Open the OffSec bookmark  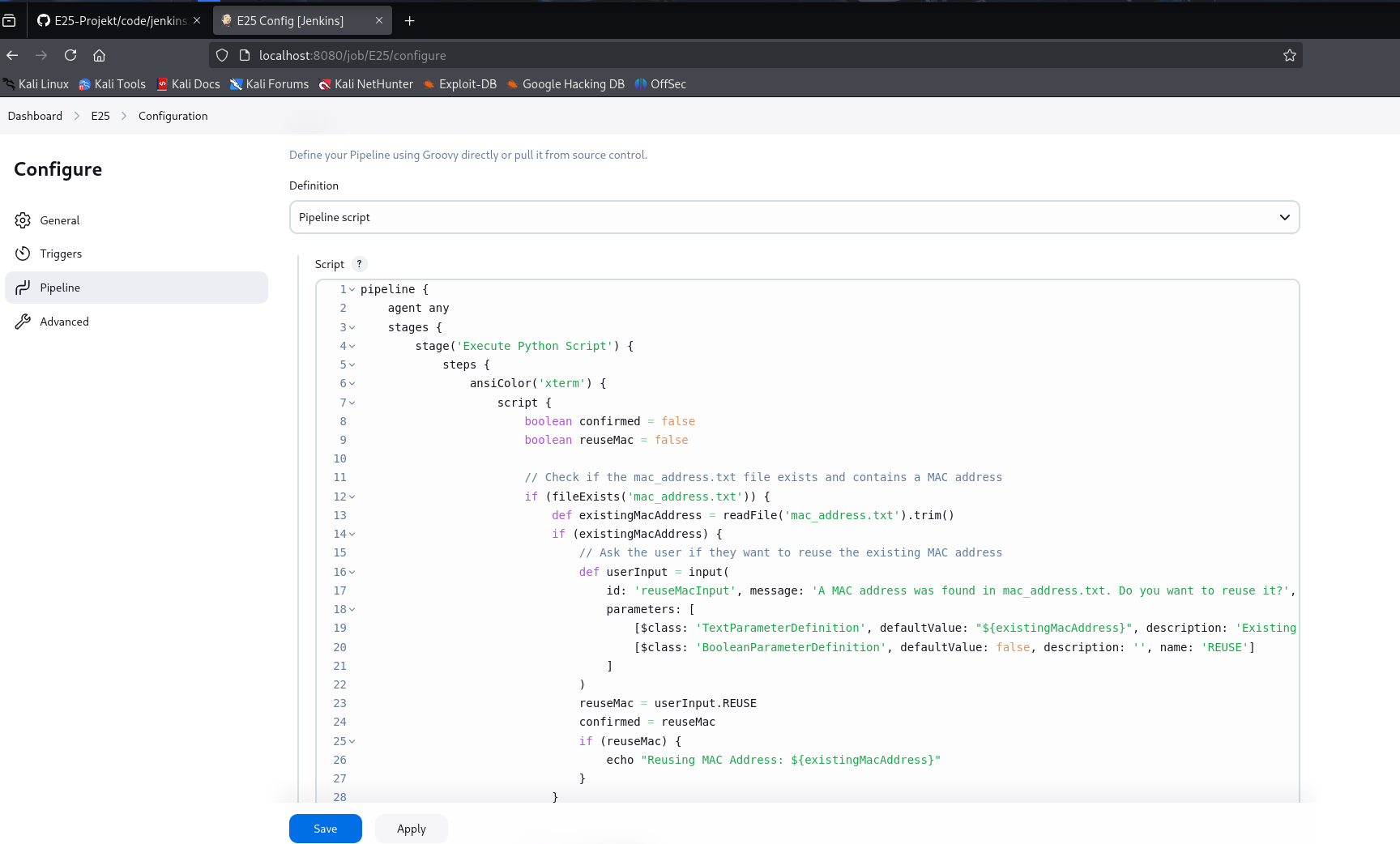pyautogui.click(x=660, y=84)
